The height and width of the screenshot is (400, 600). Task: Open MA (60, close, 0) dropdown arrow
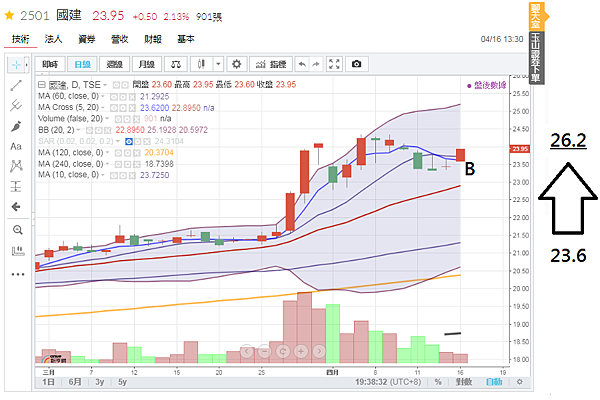coord(103,96)
